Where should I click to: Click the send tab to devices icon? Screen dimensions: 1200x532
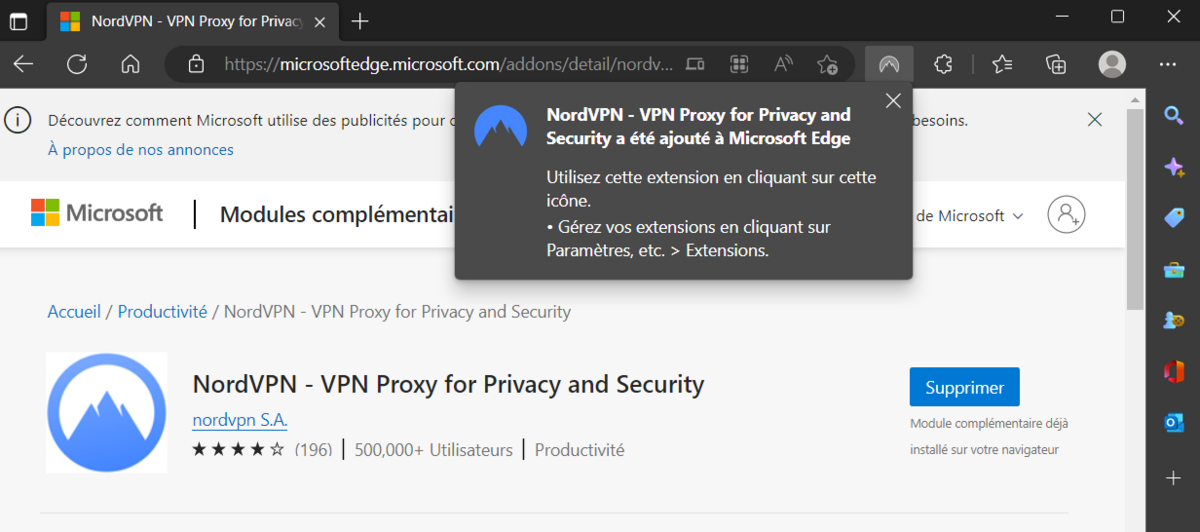pos(696,64)
